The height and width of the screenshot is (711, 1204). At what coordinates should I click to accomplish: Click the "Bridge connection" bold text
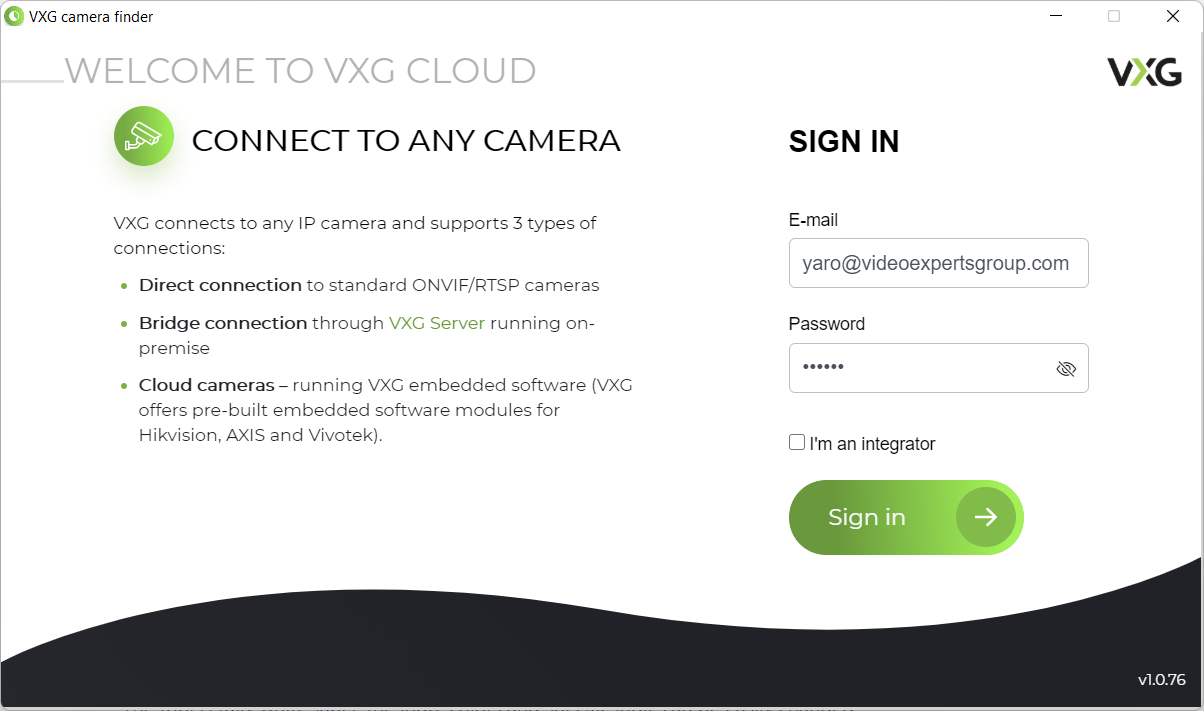coord(223,323)
